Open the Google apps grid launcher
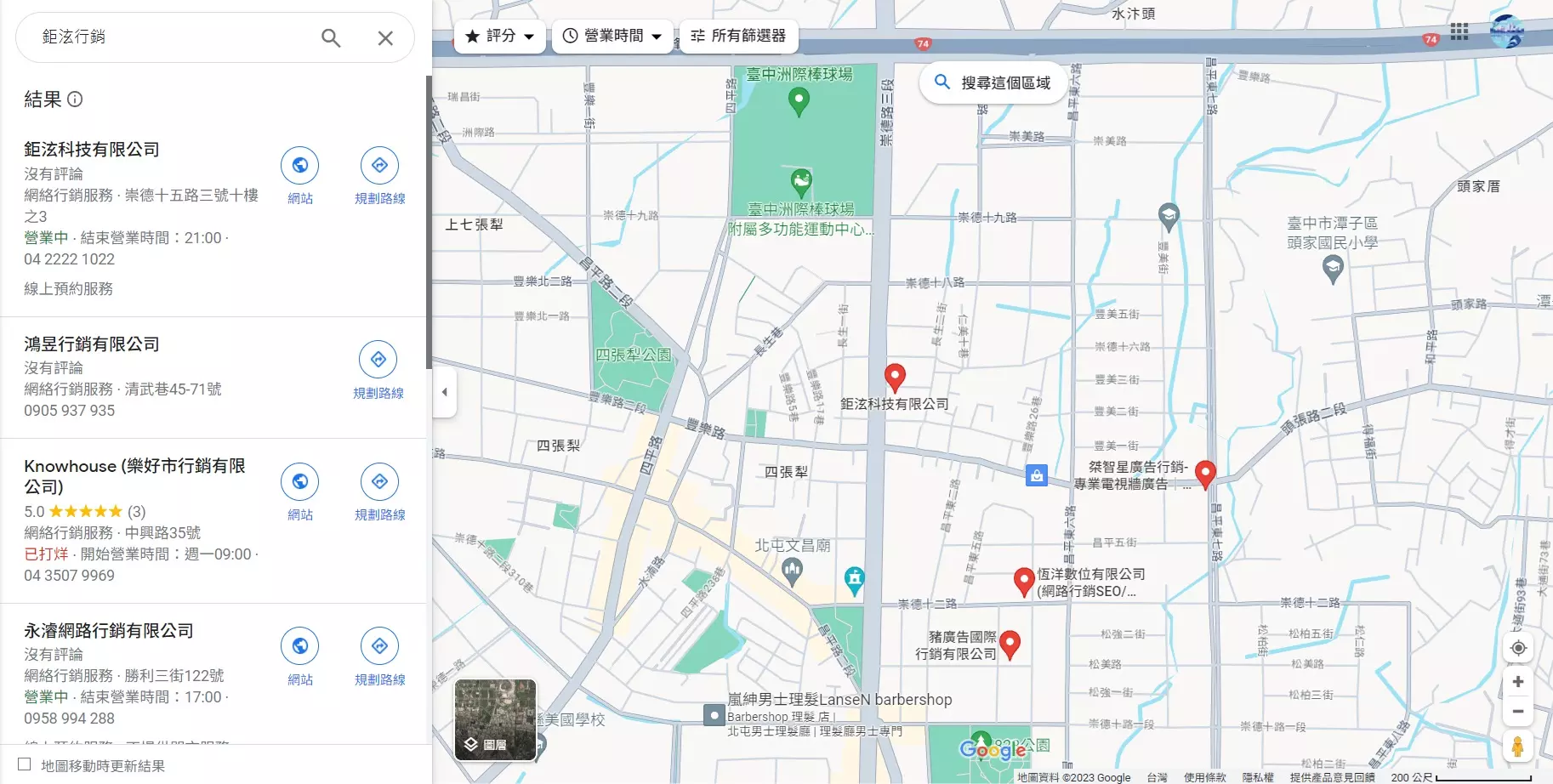The image size is (1553, 784). [x=1459, y=31]
